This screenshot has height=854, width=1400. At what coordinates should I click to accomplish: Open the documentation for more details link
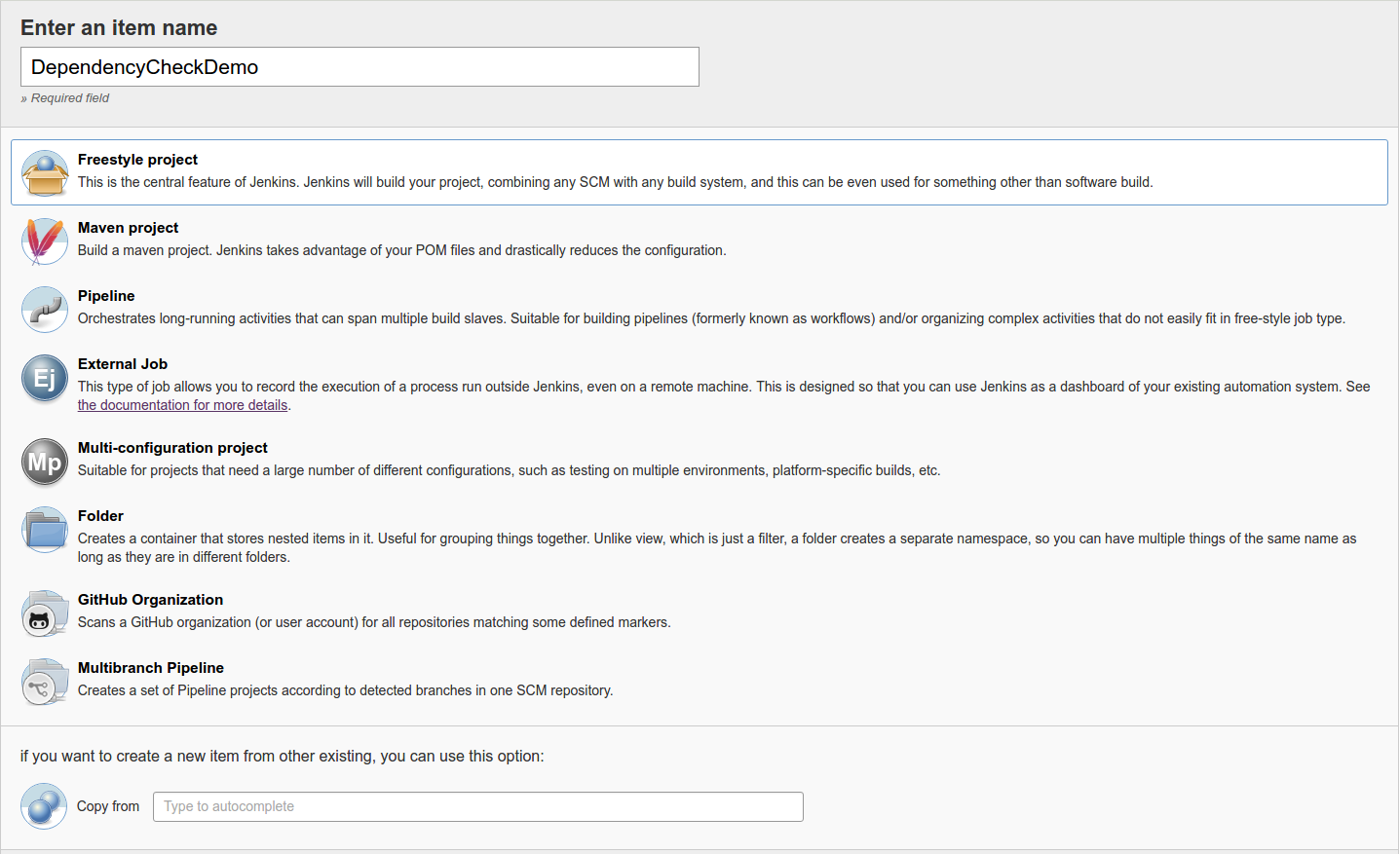(x=182, y=405)
